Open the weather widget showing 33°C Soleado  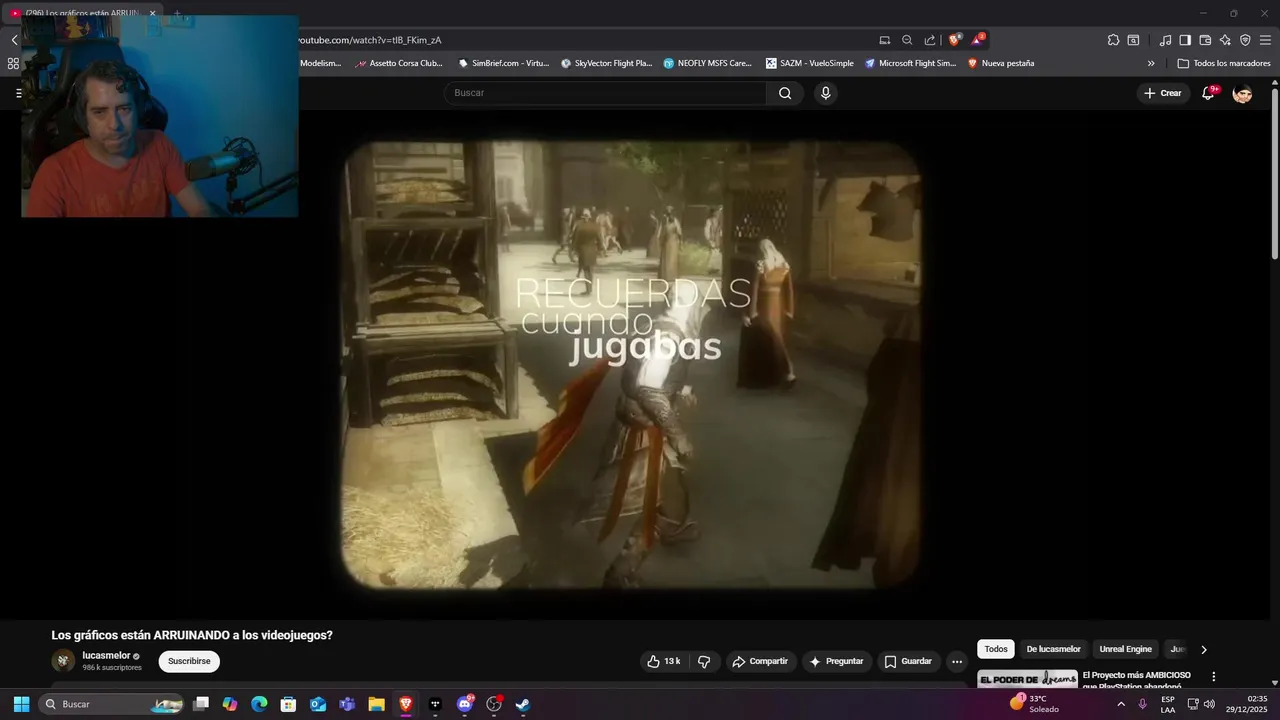pos(1034,704)
